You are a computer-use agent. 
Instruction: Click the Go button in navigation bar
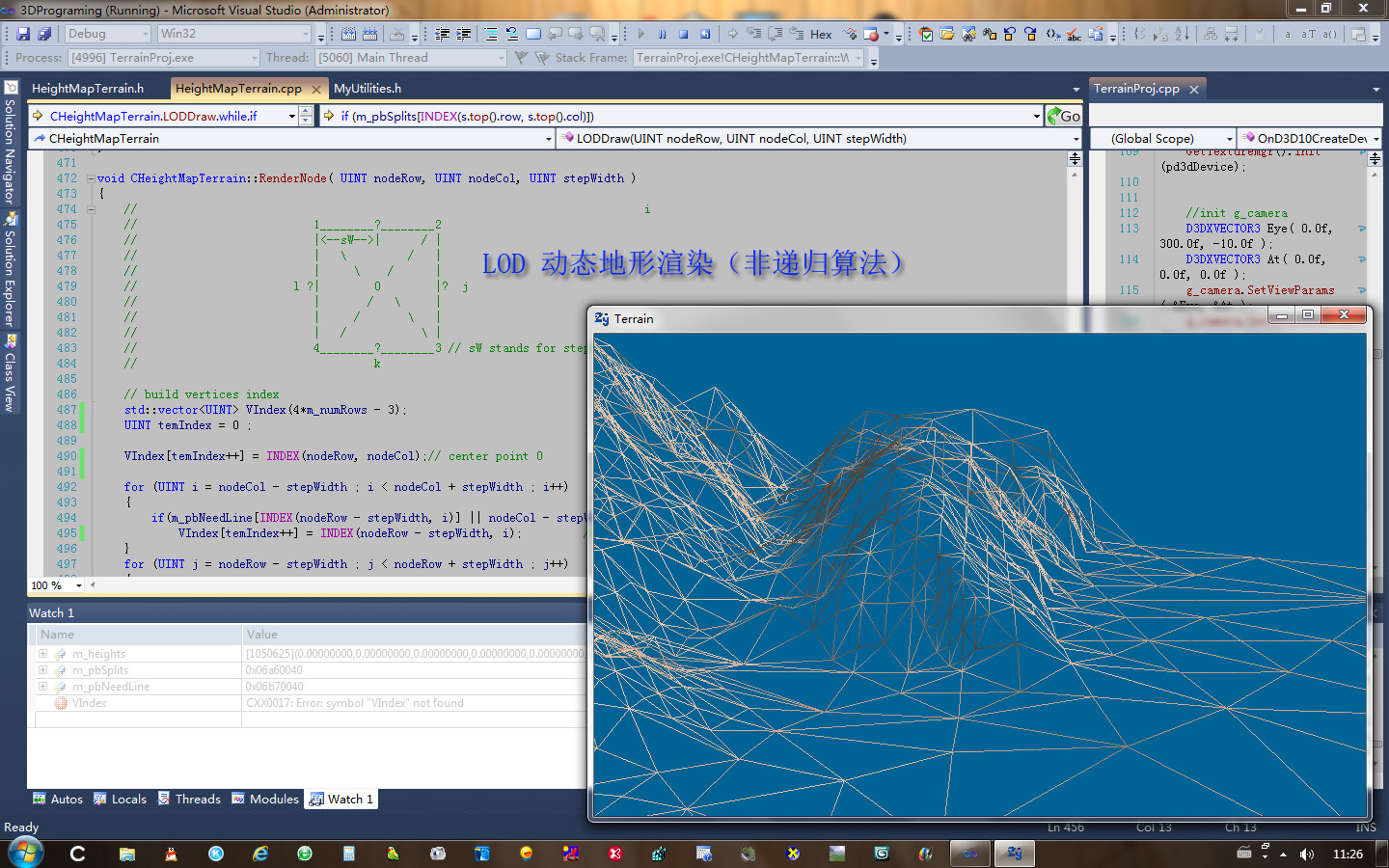1064,117
